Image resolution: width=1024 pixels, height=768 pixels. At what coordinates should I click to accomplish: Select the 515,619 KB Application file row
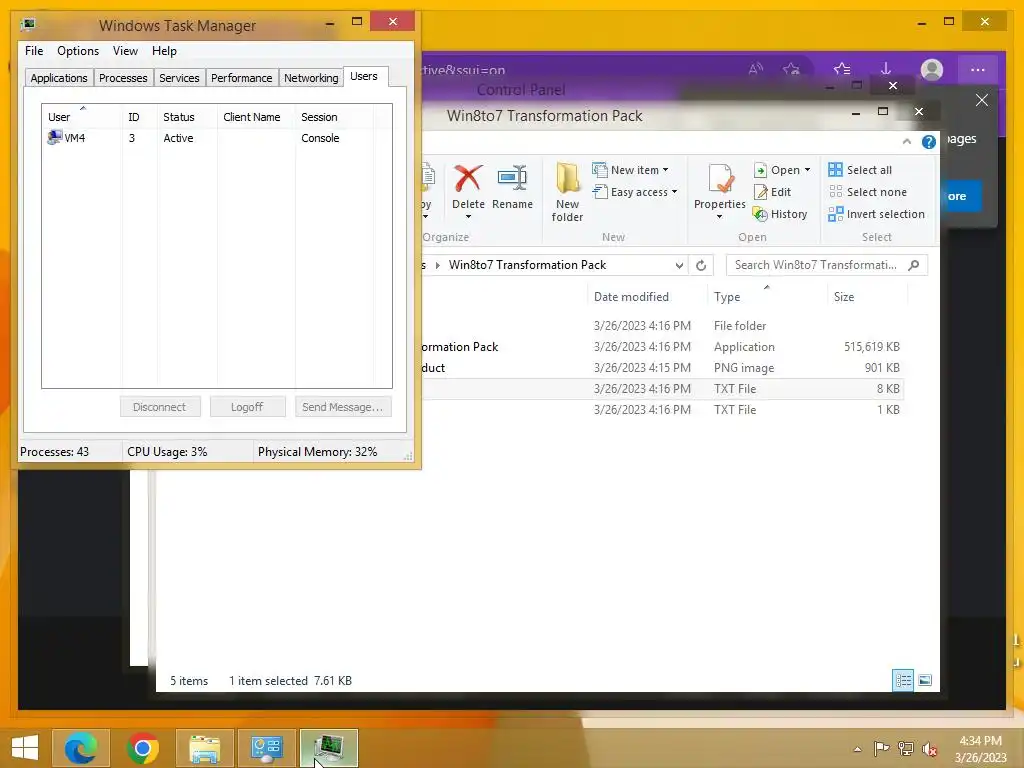point(661,347)
